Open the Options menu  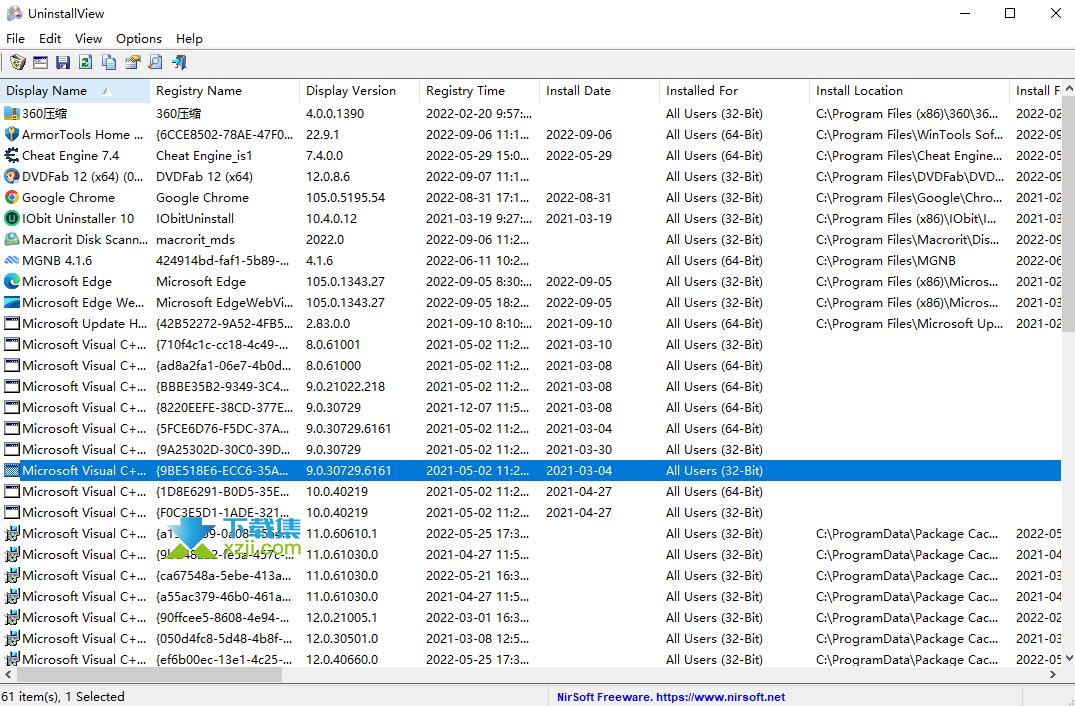tap(138, 38)
